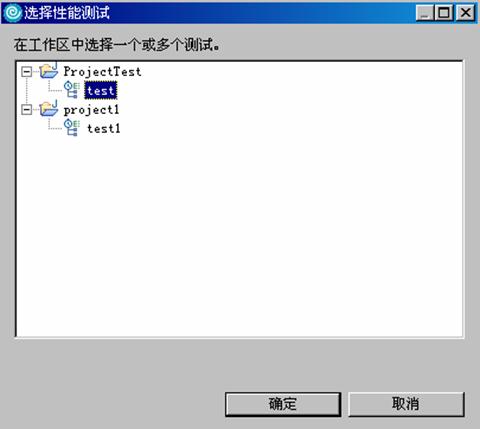Click the swirl application icon in title bar
Image resolution: width=480 pixels, height=429 pixels.
tap(13, 13)
